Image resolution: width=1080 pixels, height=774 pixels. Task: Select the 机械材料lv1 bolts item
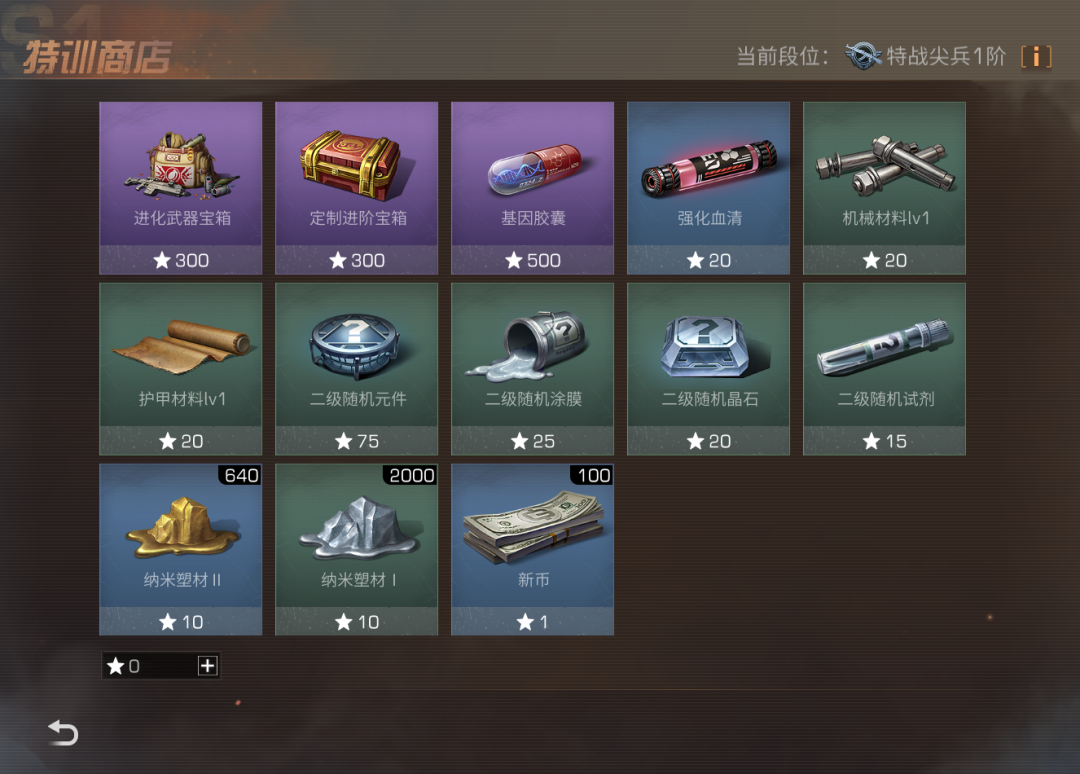pyautogui.click(x=884, y=188)
